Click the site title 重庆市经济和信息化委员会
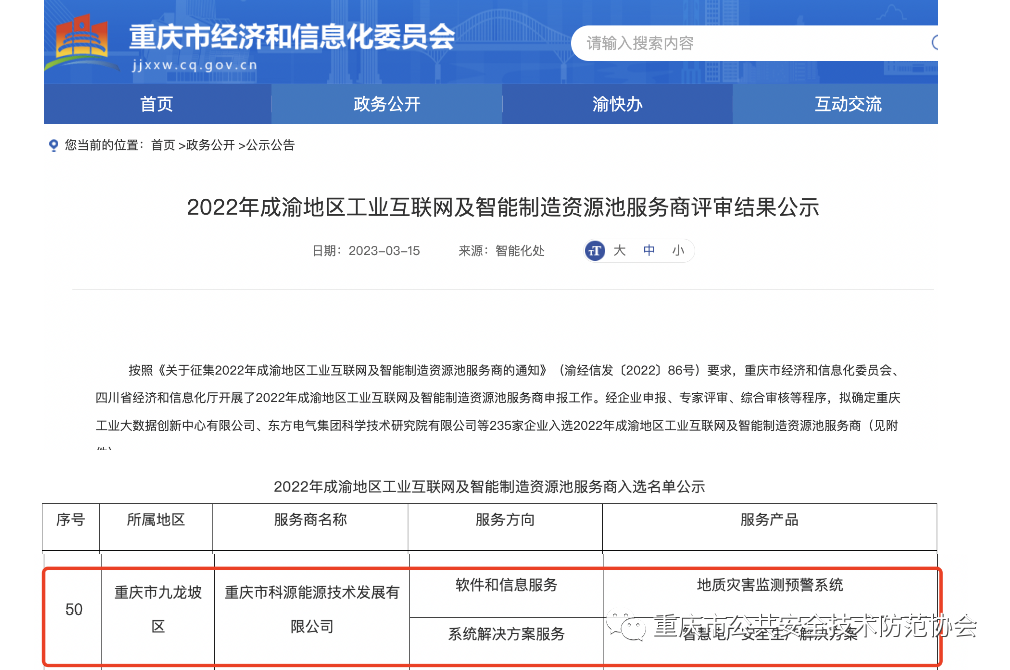1010x670 pixels. [x=292, y=37]
